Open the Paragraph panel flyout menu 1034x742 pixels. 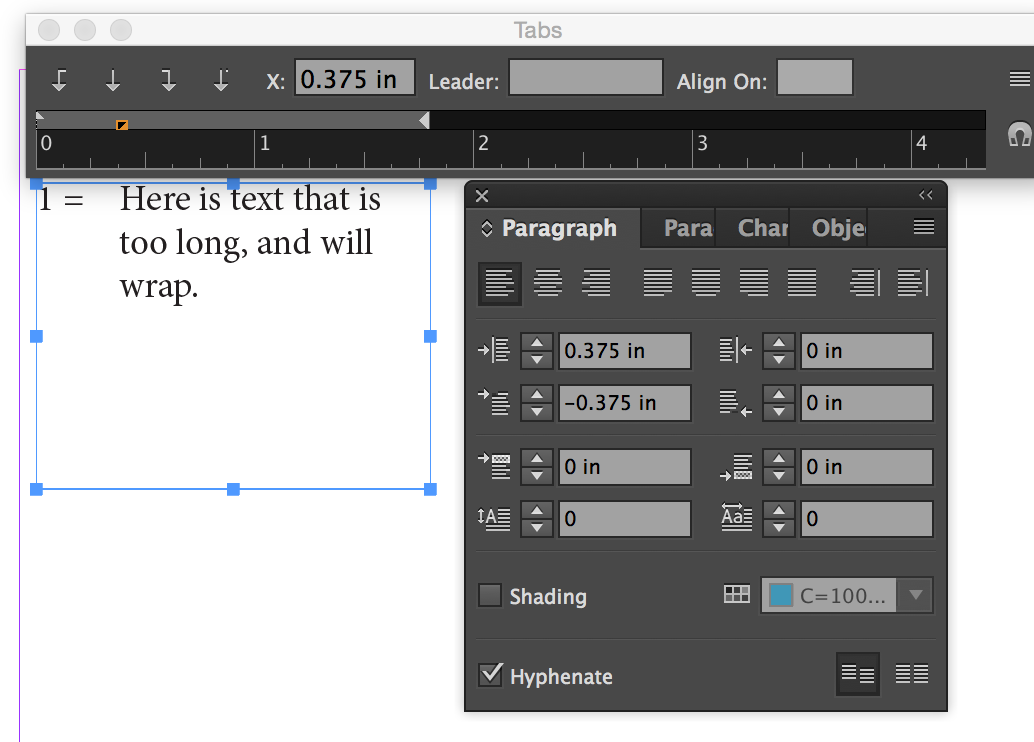(x=924, y=228)
